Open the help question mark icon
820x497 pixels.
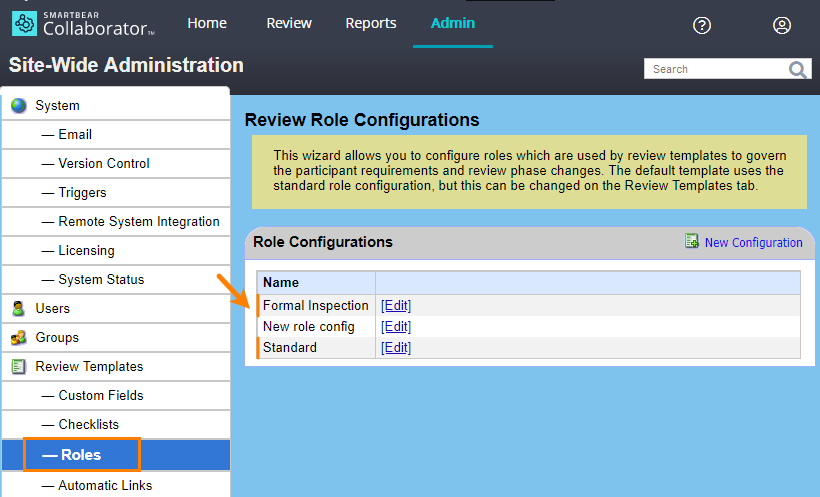[702, 25]
